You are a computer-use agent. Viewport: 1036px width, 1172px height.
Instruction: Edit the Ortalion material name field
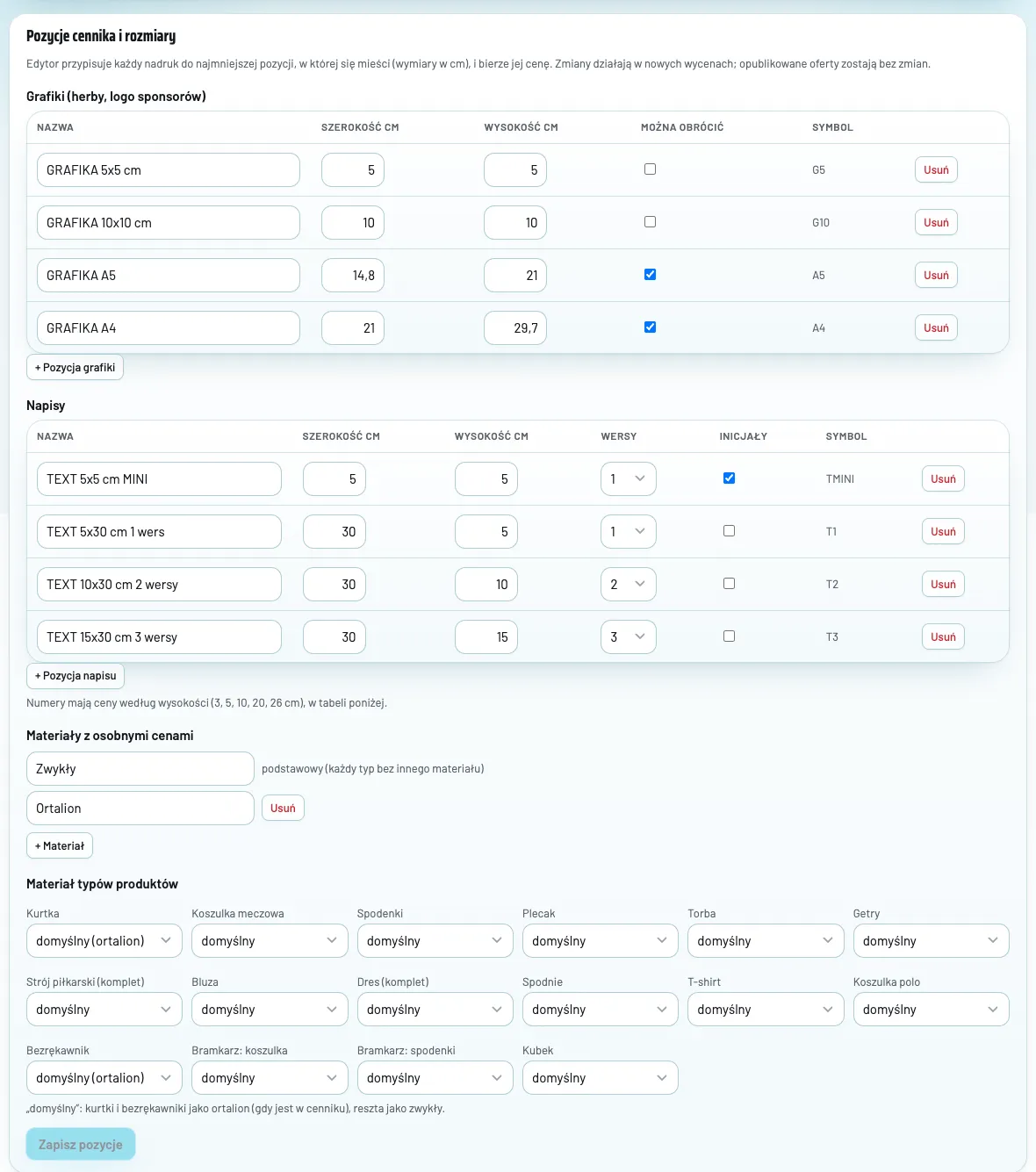coord(140,809)
